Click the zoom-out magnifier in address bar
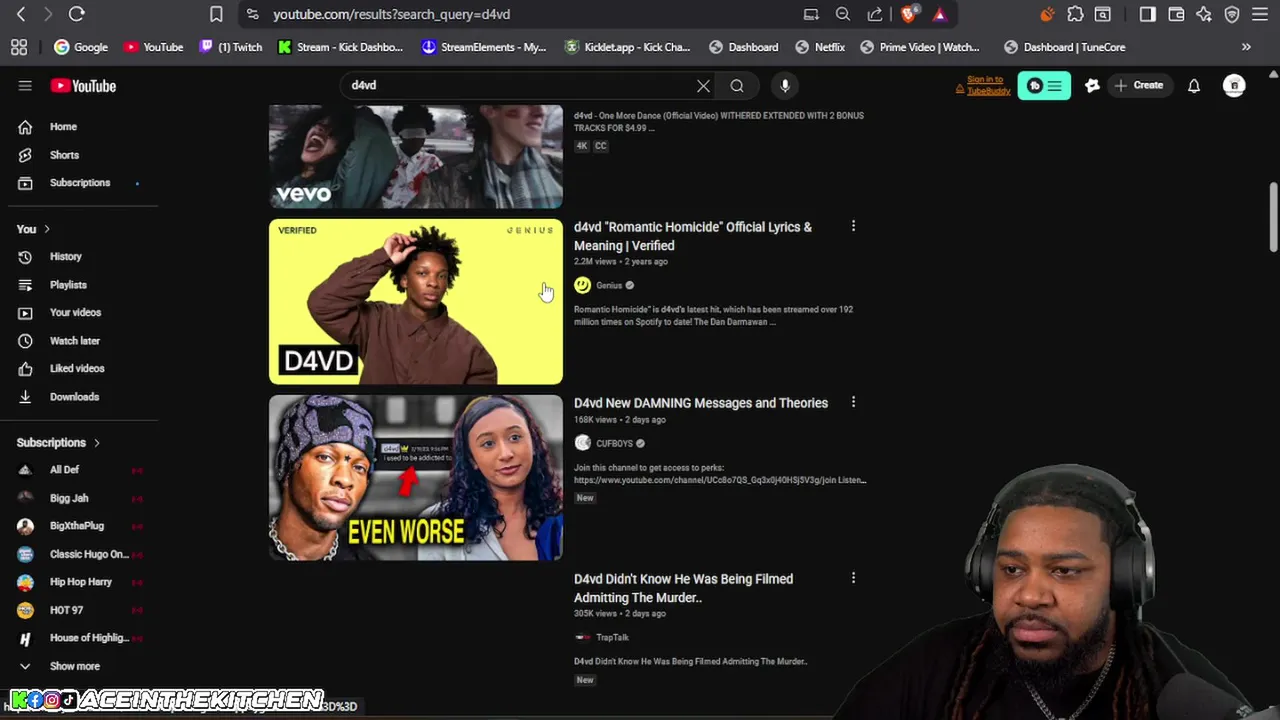The width and height of the screenshot is (1280, 720). click(x=843, y=14)
